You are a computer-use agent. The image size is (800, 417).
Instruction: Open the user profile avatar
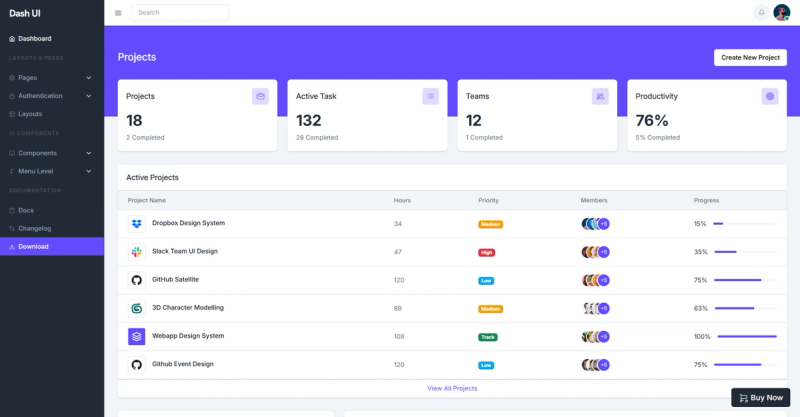coord(782,12)
